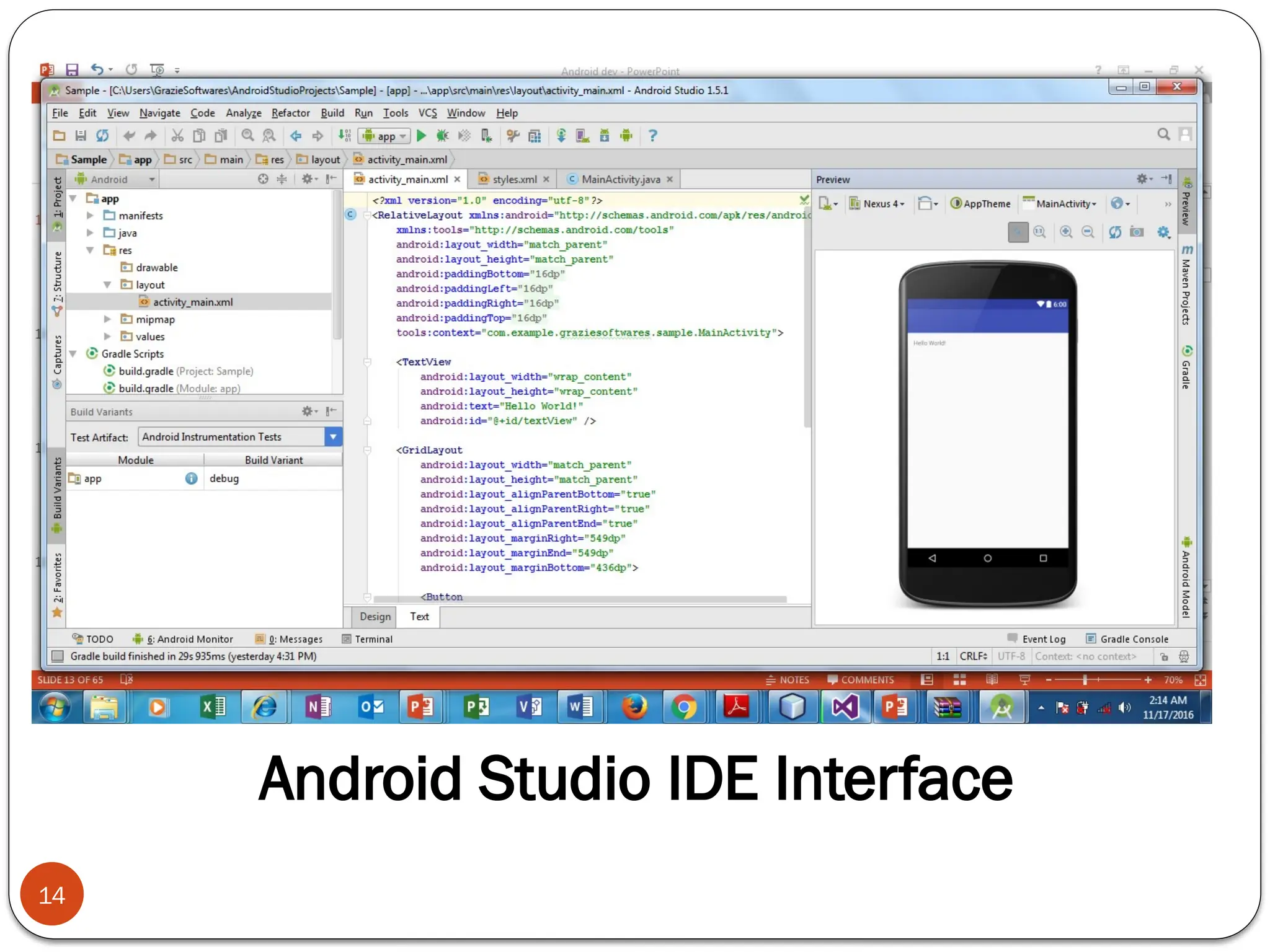
Task: Open the app run configuration dropdown
Action: pyautogui.click(x=384, y=136)
